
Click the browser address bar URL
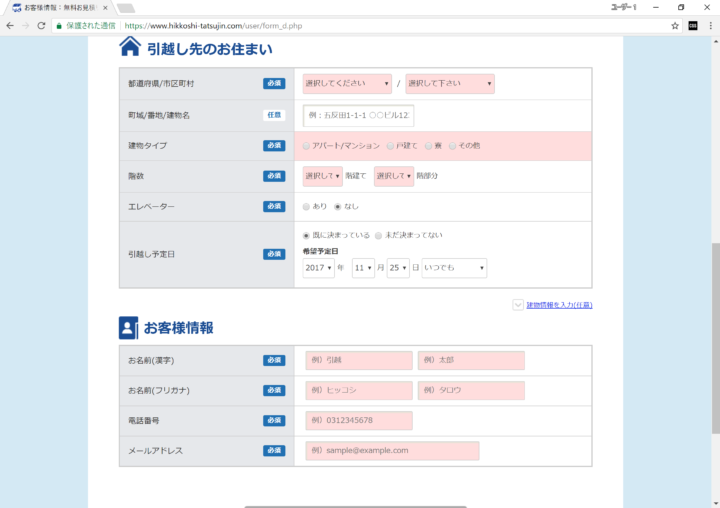pos(214,26)
